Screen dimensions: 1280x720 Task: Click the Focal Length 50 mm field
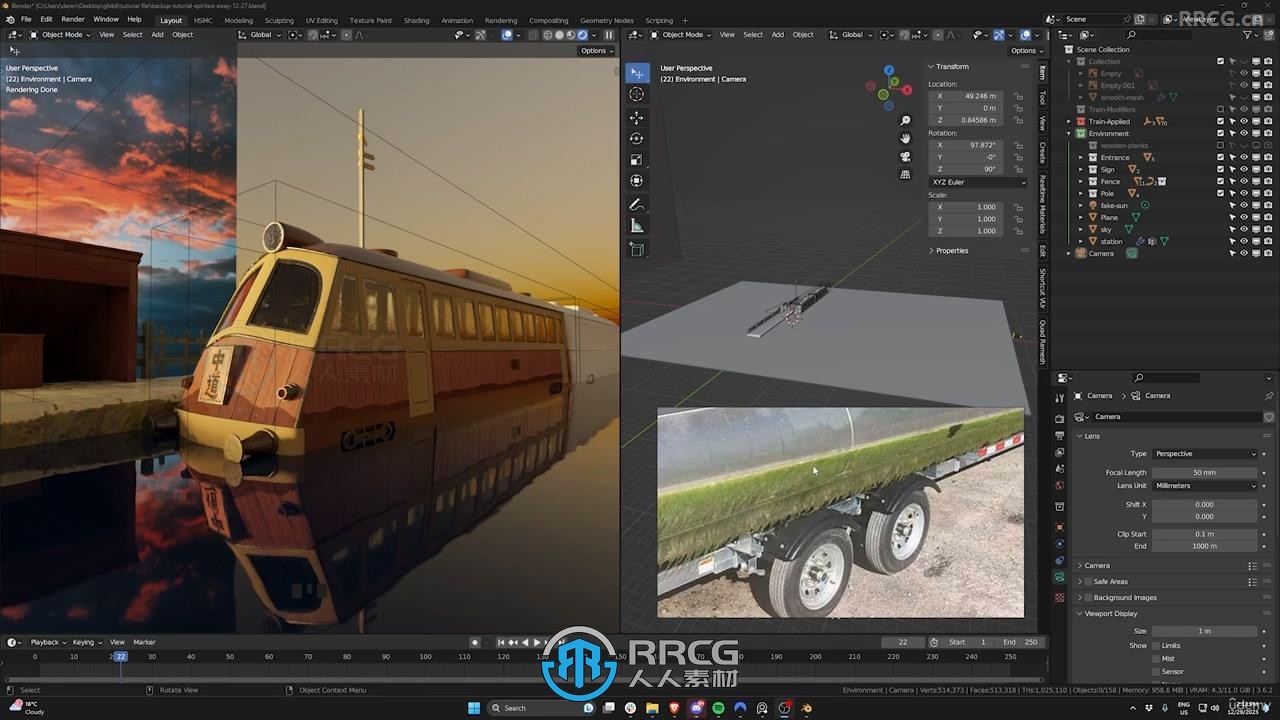pos(1205,472)
